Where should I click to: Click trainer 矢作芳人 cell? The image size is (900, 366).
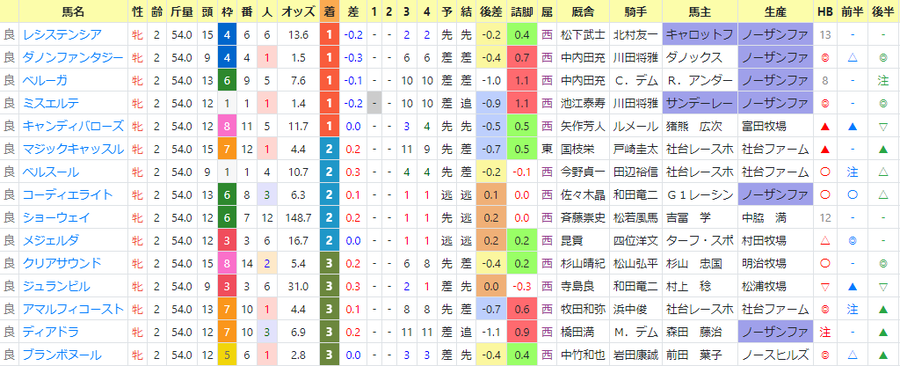pos(583,126)
